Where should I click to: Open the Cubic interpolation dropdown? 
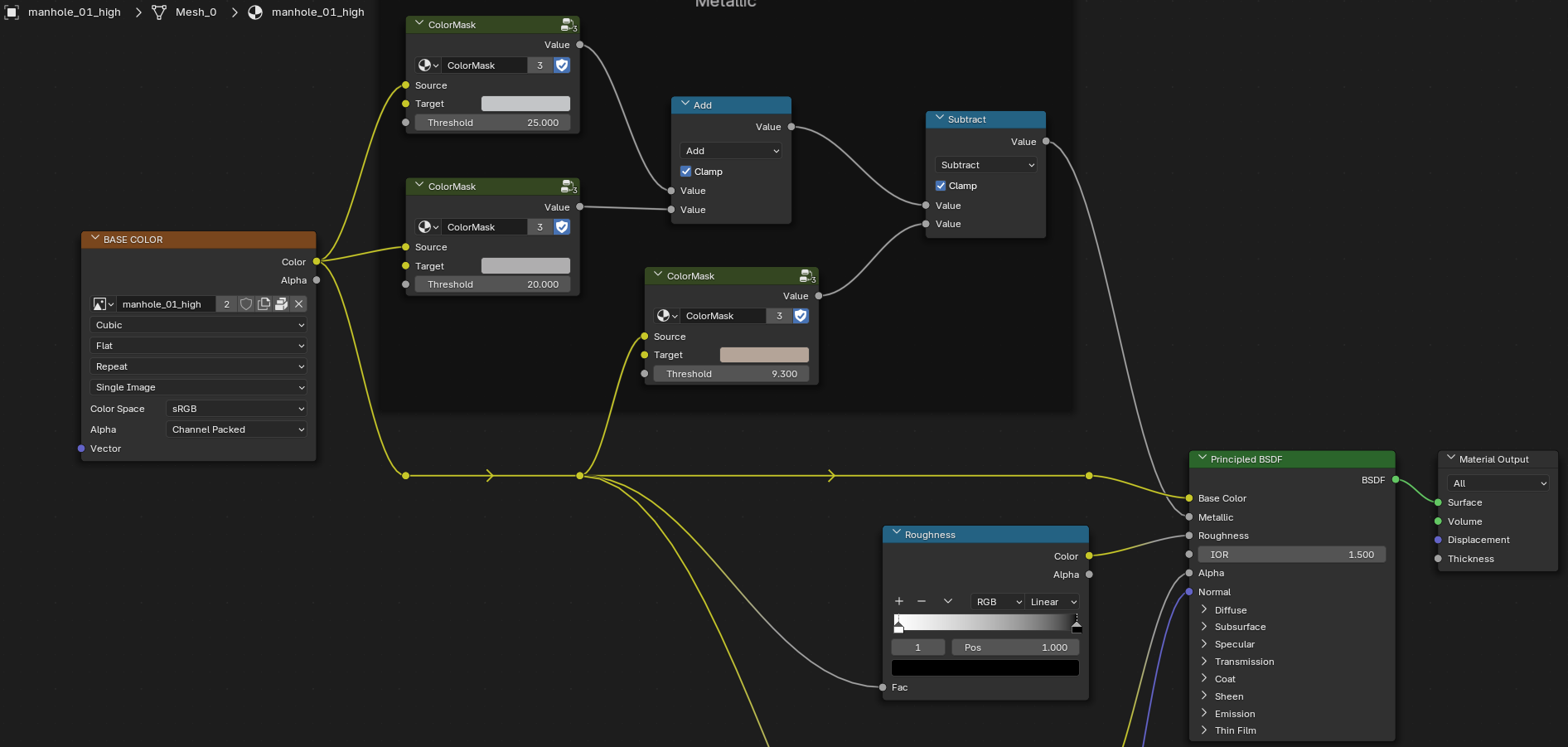click(198, 325)
